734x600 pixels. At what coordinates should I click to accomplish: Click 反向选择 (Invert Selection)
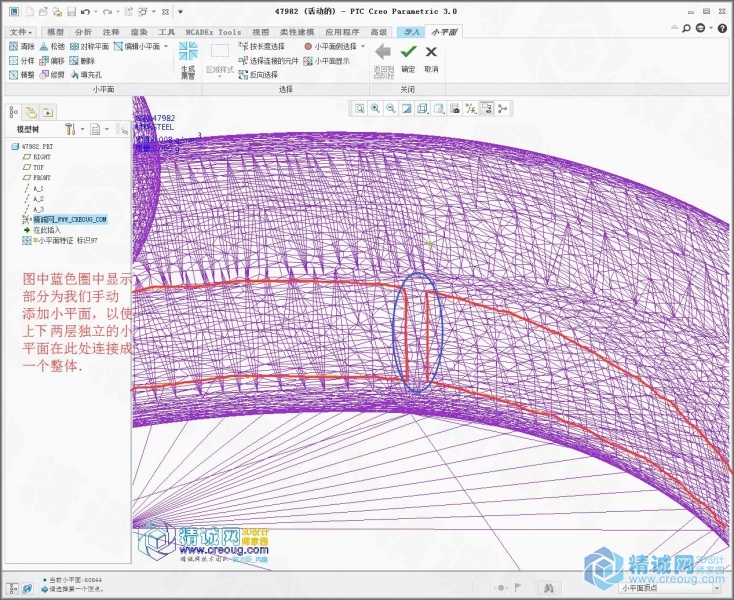(x=258, y=74)
